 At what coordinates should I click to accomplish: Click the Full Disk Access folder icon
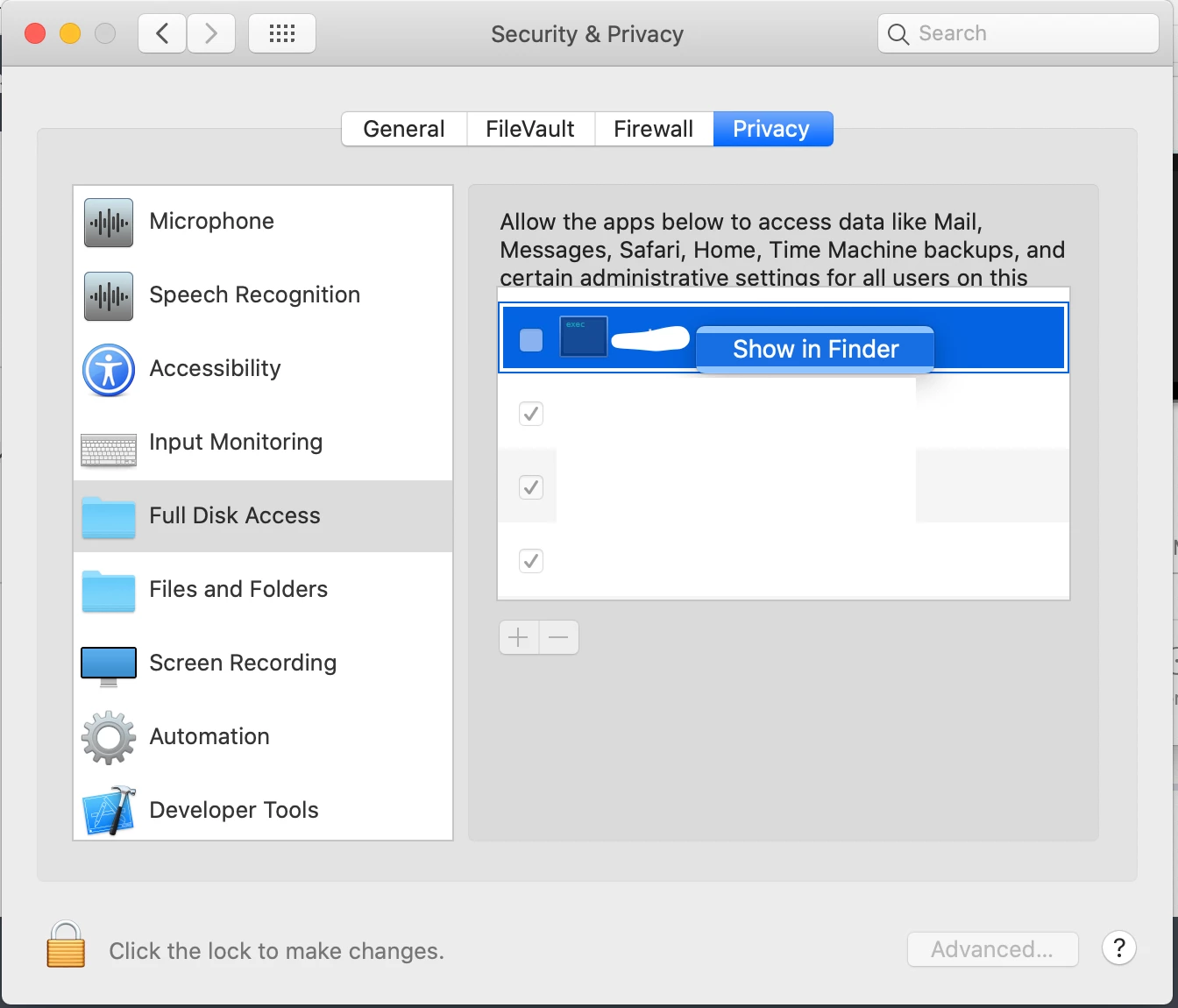109,517
